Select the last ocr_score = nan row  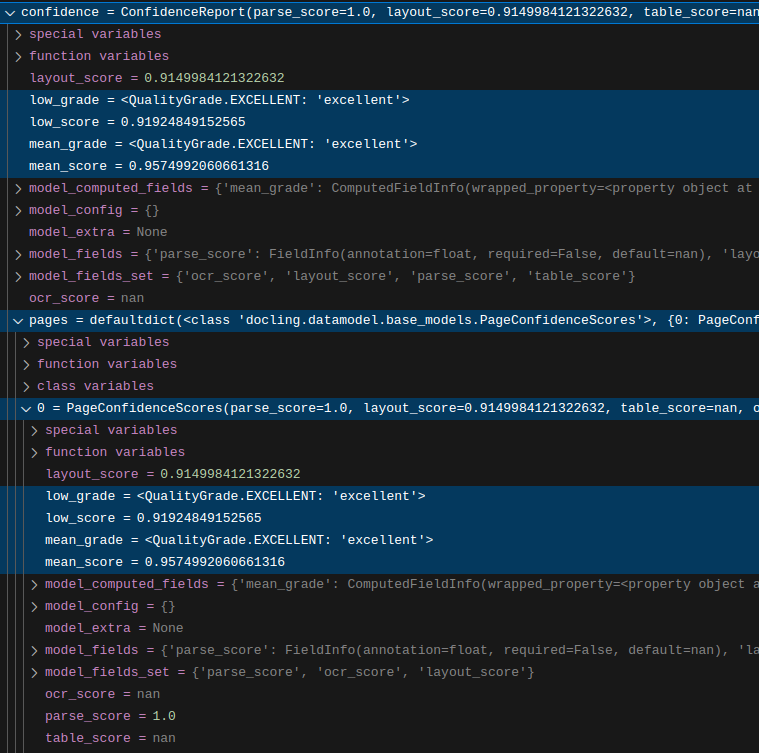pyautogui.click(x=102, y=694)
